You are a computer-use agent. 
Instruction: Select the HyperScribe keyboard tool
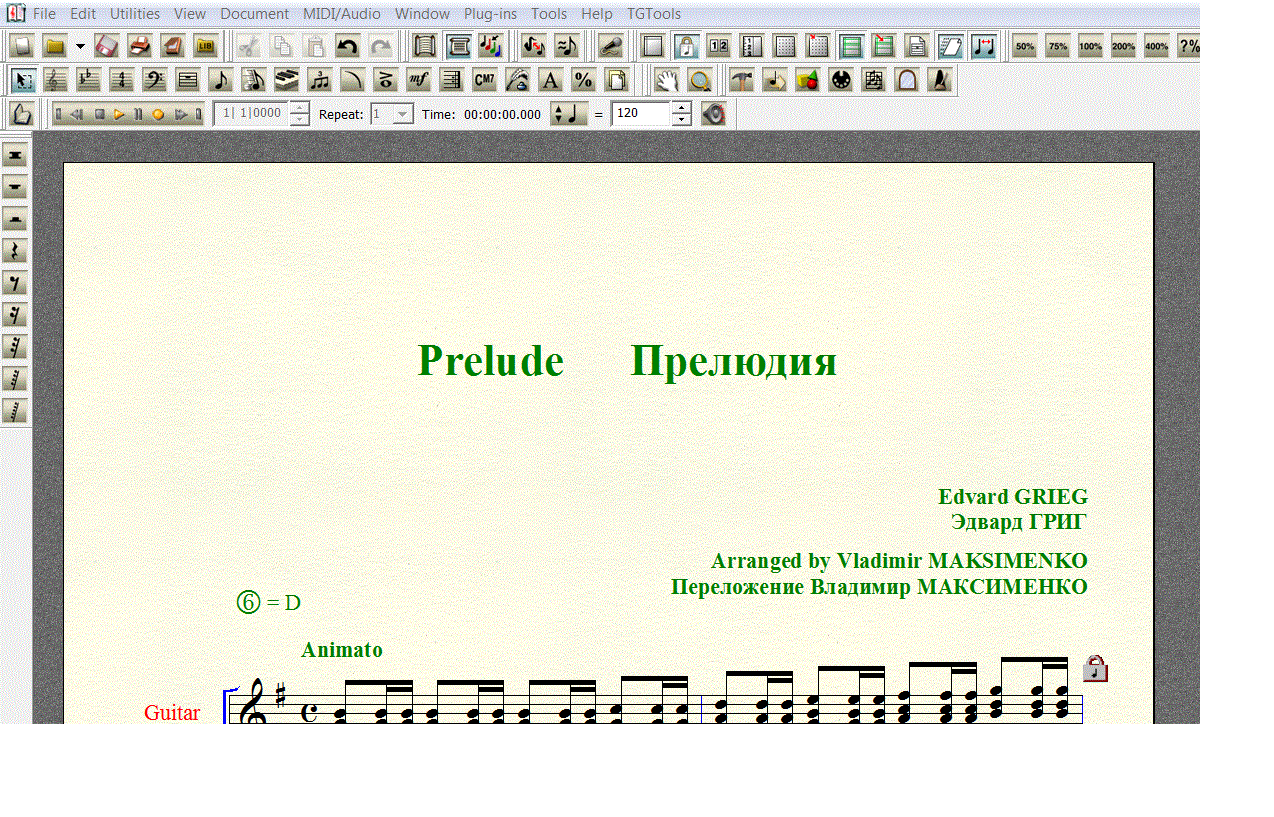287,80
